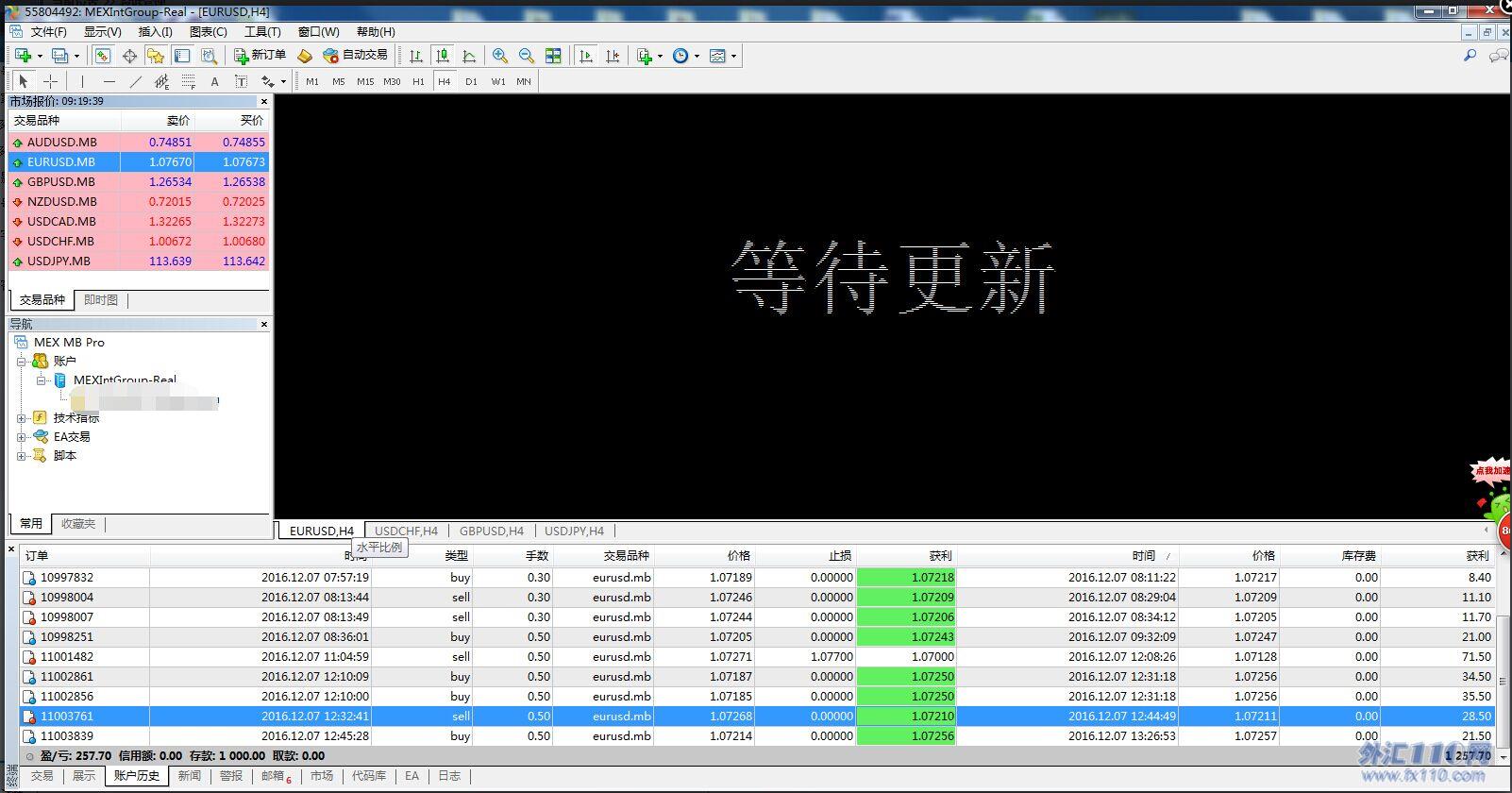1512x793 pixels.
Task: Select order 10998251 row
Action: point(757,636)
